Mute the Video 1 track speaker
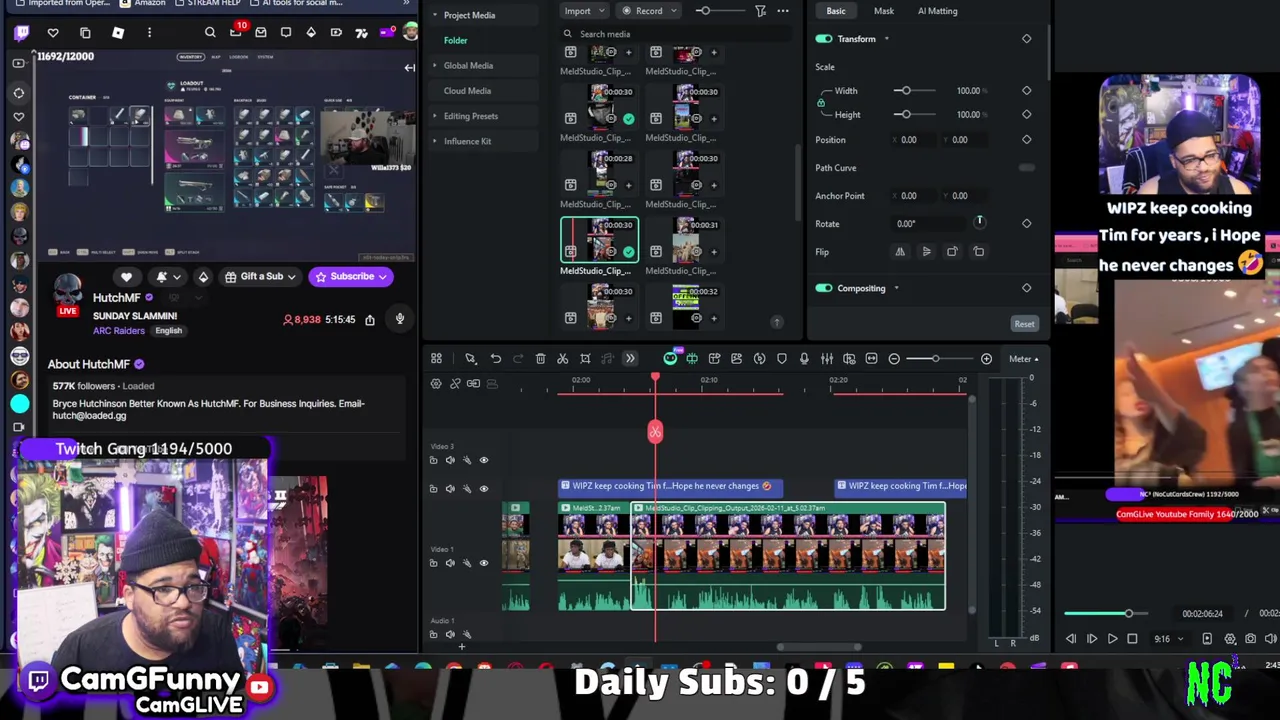Viewport: 1280px width, 720px height. (x=450, y=563)
